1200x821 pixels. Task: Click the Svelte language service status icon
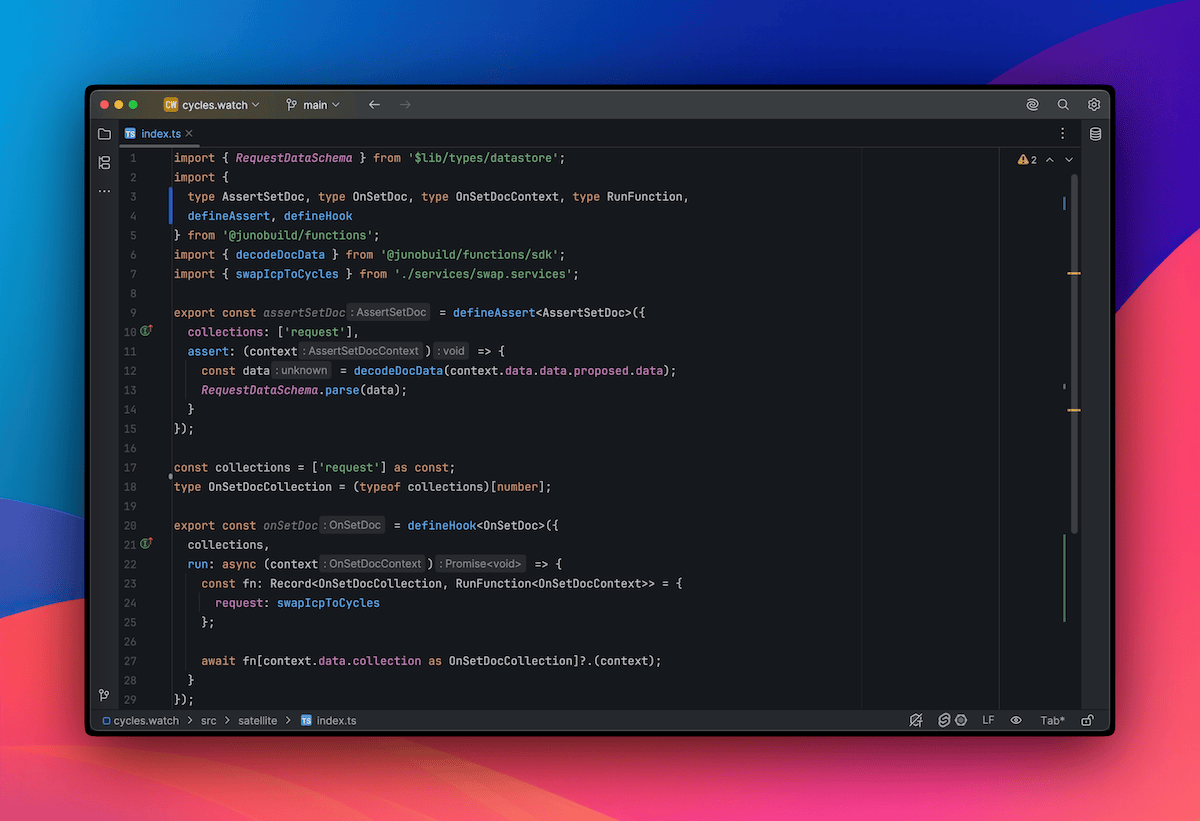[943, 720]
